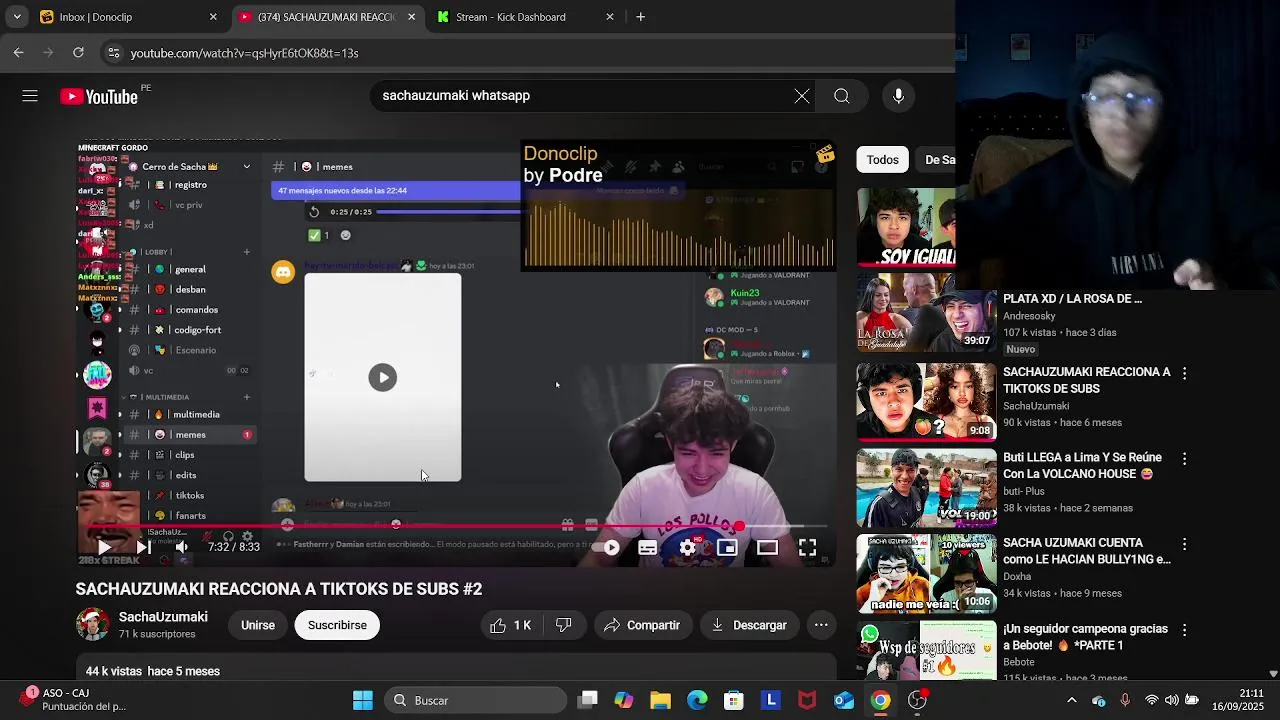Toggle theater mode view
This screenshot has width=1280, height=720.
(767, 547)
